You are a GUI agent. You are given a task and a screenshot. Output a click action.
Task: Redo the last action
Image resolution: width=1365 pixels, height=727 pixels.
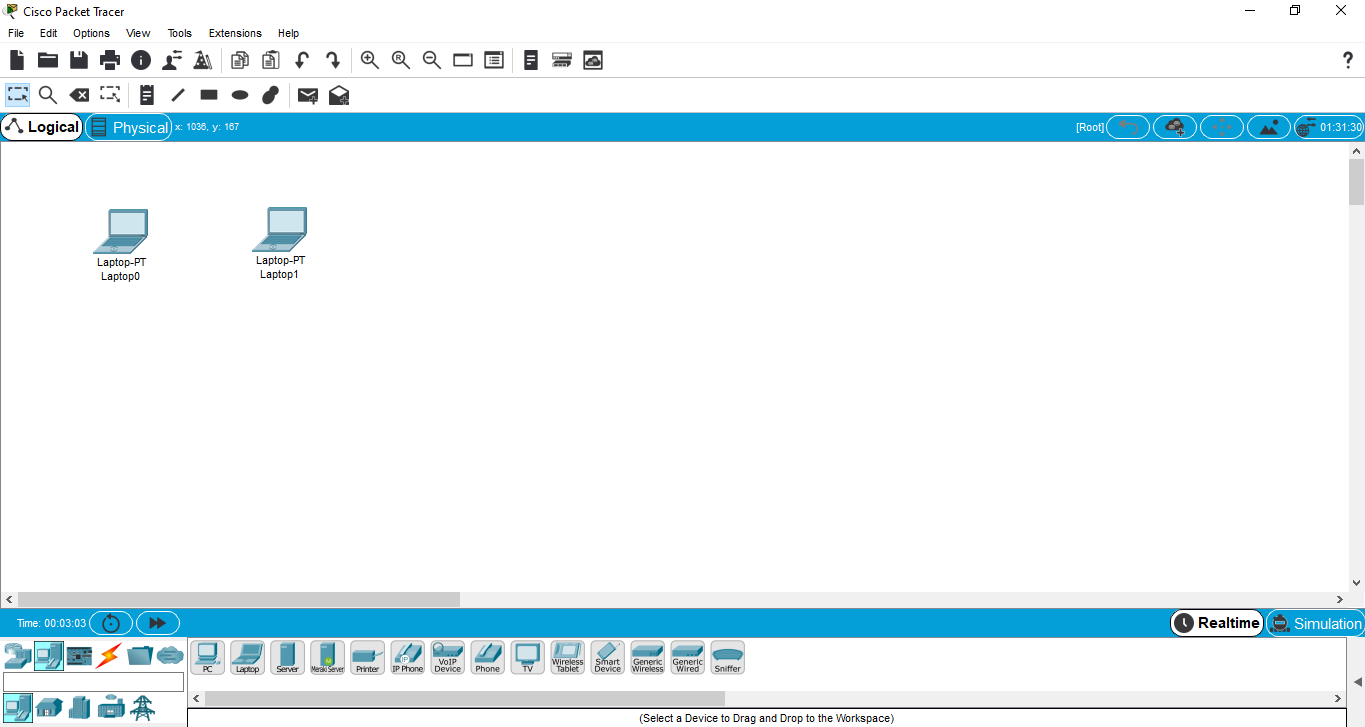click(x=333, y=60)
